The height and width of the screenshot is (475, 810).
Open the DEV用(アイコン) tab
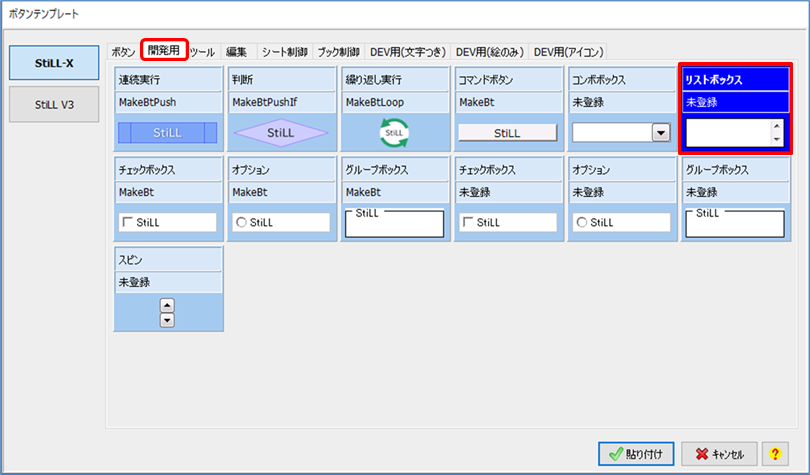[x=567, y=51]
